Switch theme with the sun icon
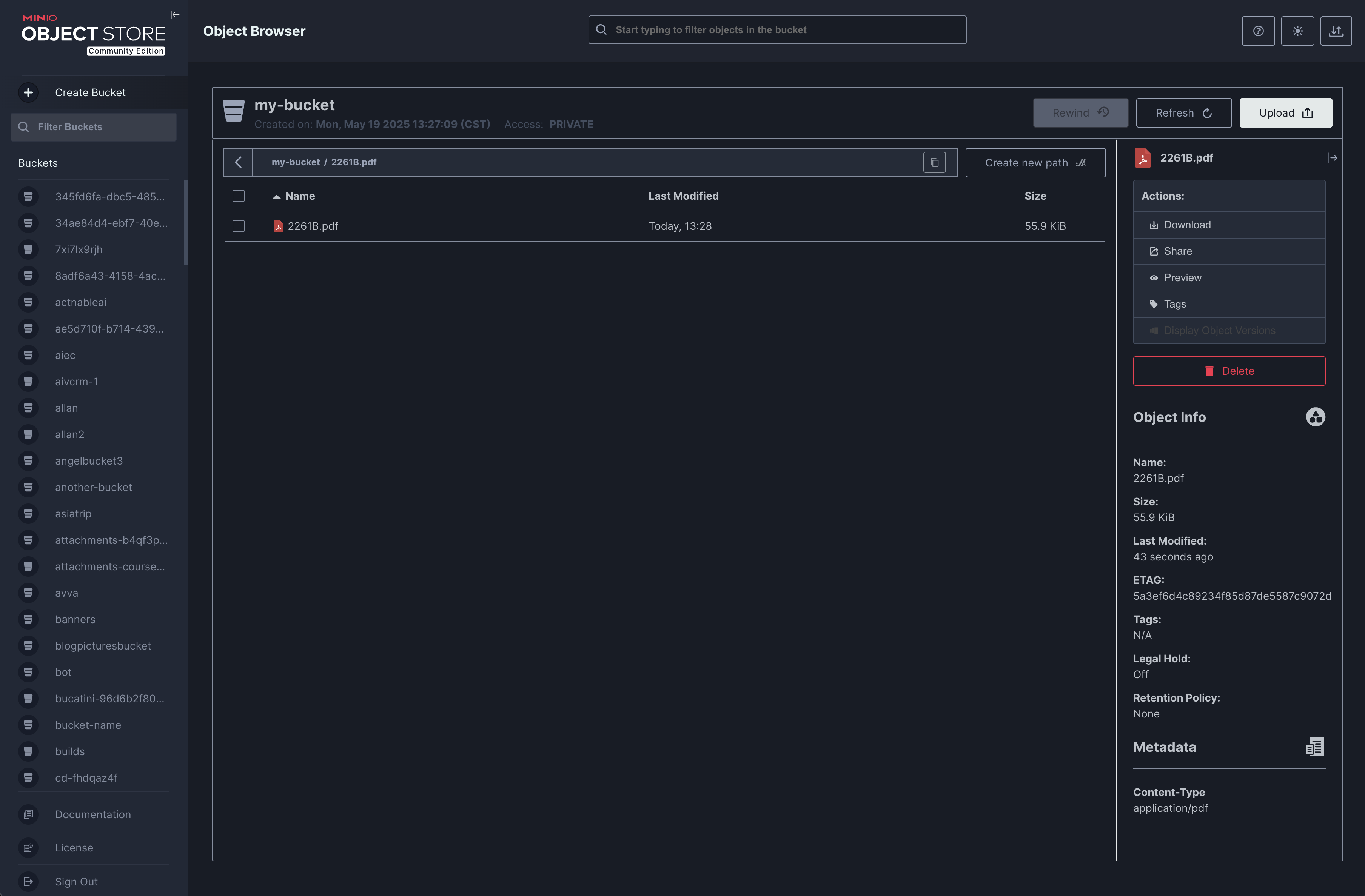The image size is (1365, 896). point(1297,31)
